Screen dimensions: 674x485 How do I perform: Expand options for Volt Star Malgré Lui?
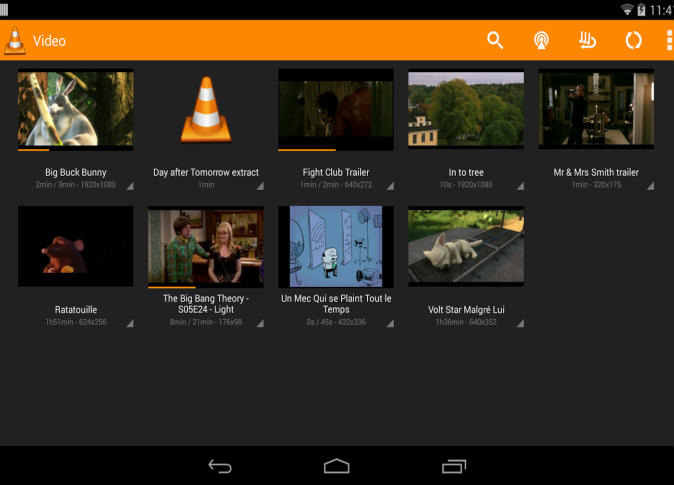[x=520, y=323]
